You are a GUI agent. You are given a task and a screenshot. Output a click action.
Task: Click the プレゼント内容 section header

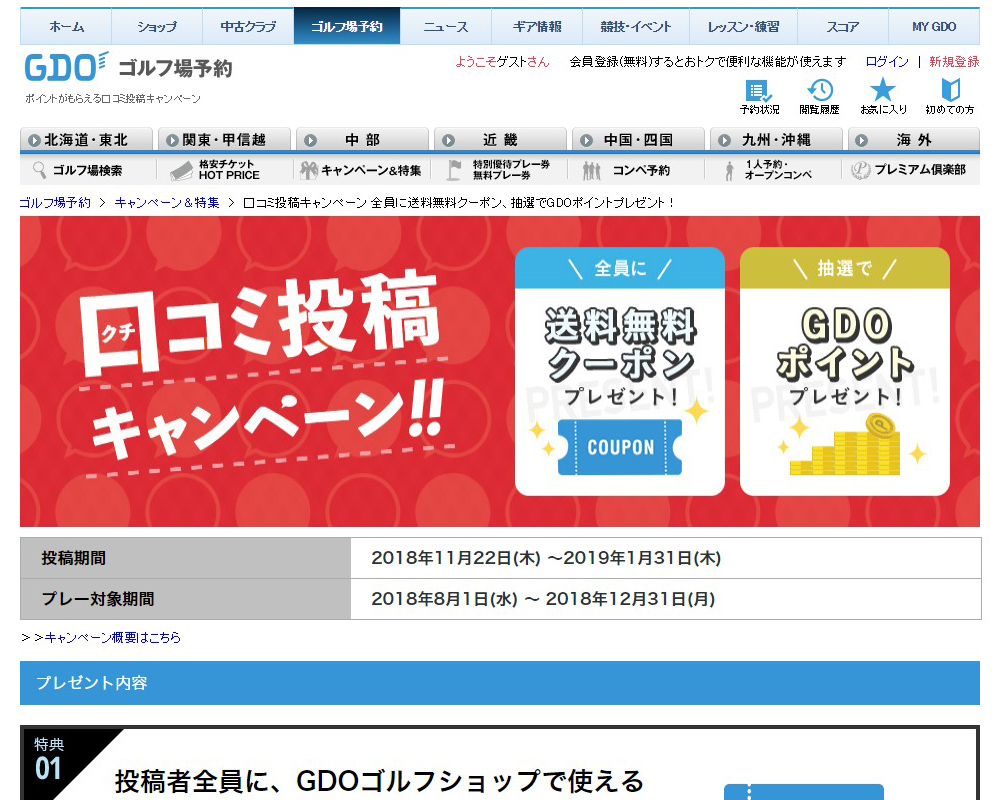(x=500, y=683)
